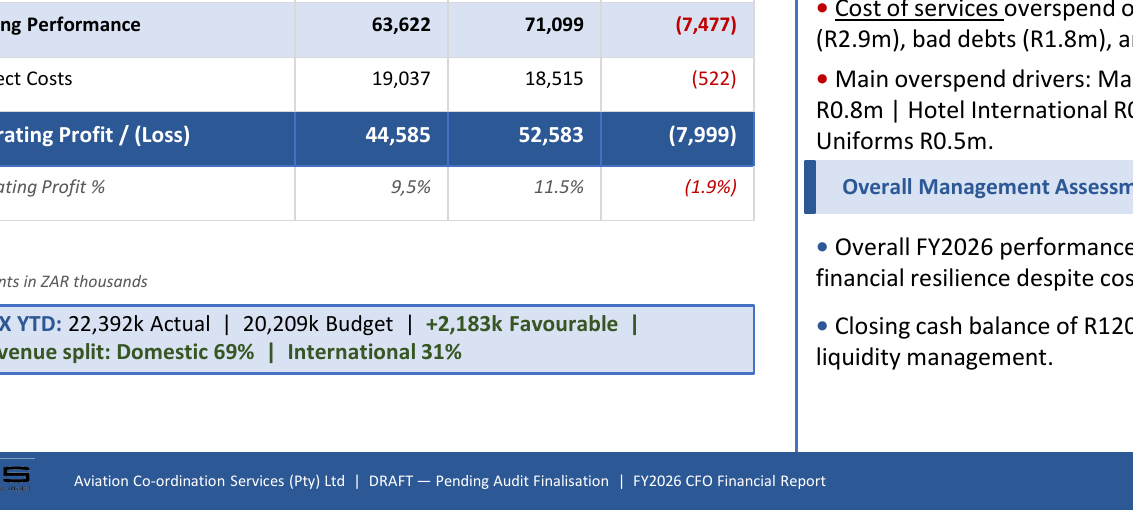Select the 9,5% profit percentage

tap(410, 187)
